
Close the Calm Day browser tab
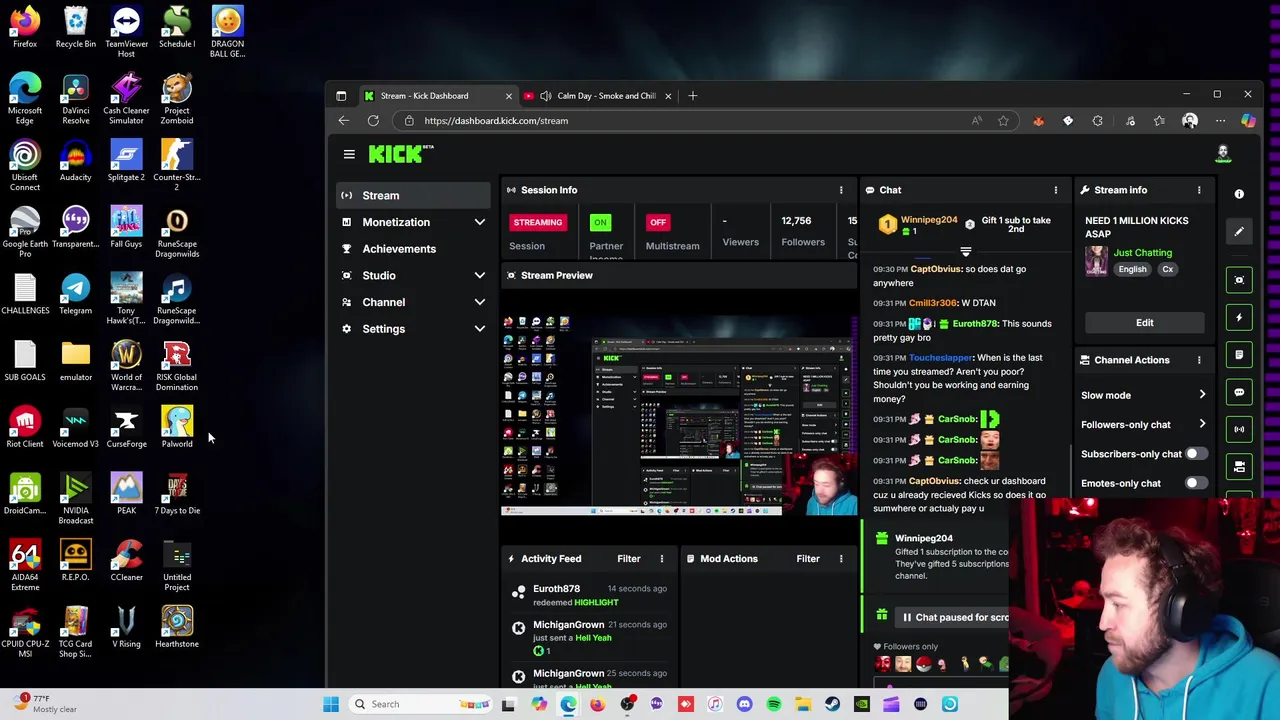click(668, 96)
